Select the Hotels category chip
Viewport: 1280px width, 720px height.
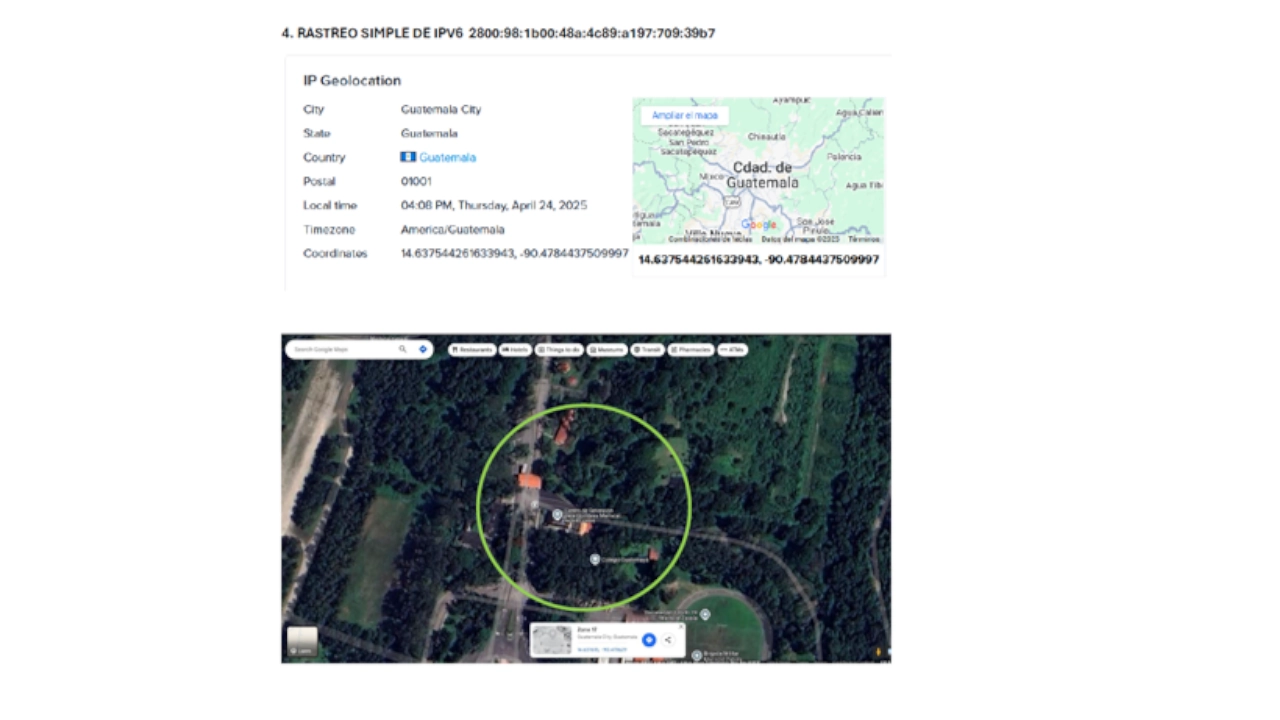[515, 350]
